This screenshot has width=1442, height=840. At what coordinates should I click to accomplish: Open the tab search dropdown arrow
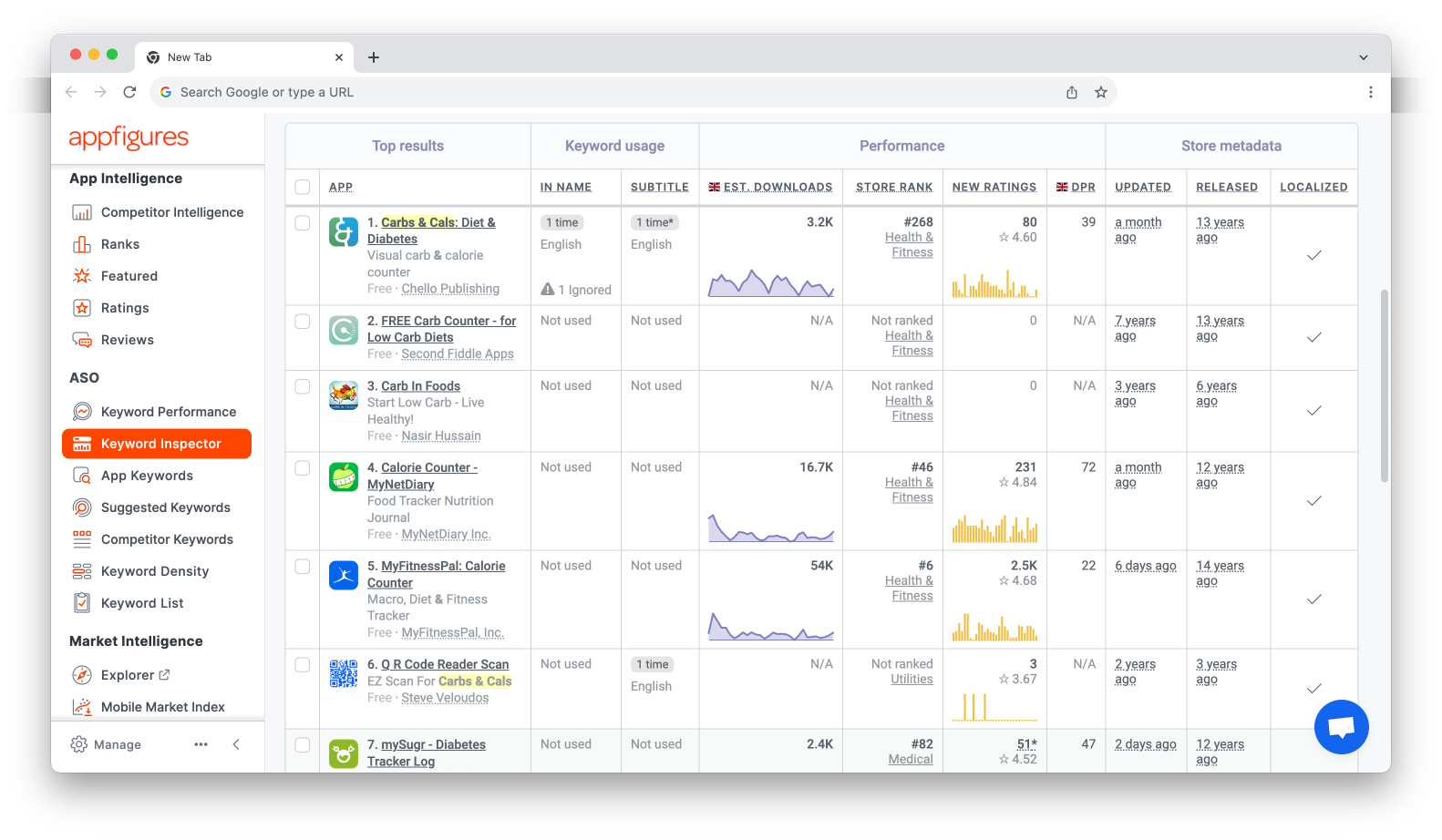(x=1364, y=57)
